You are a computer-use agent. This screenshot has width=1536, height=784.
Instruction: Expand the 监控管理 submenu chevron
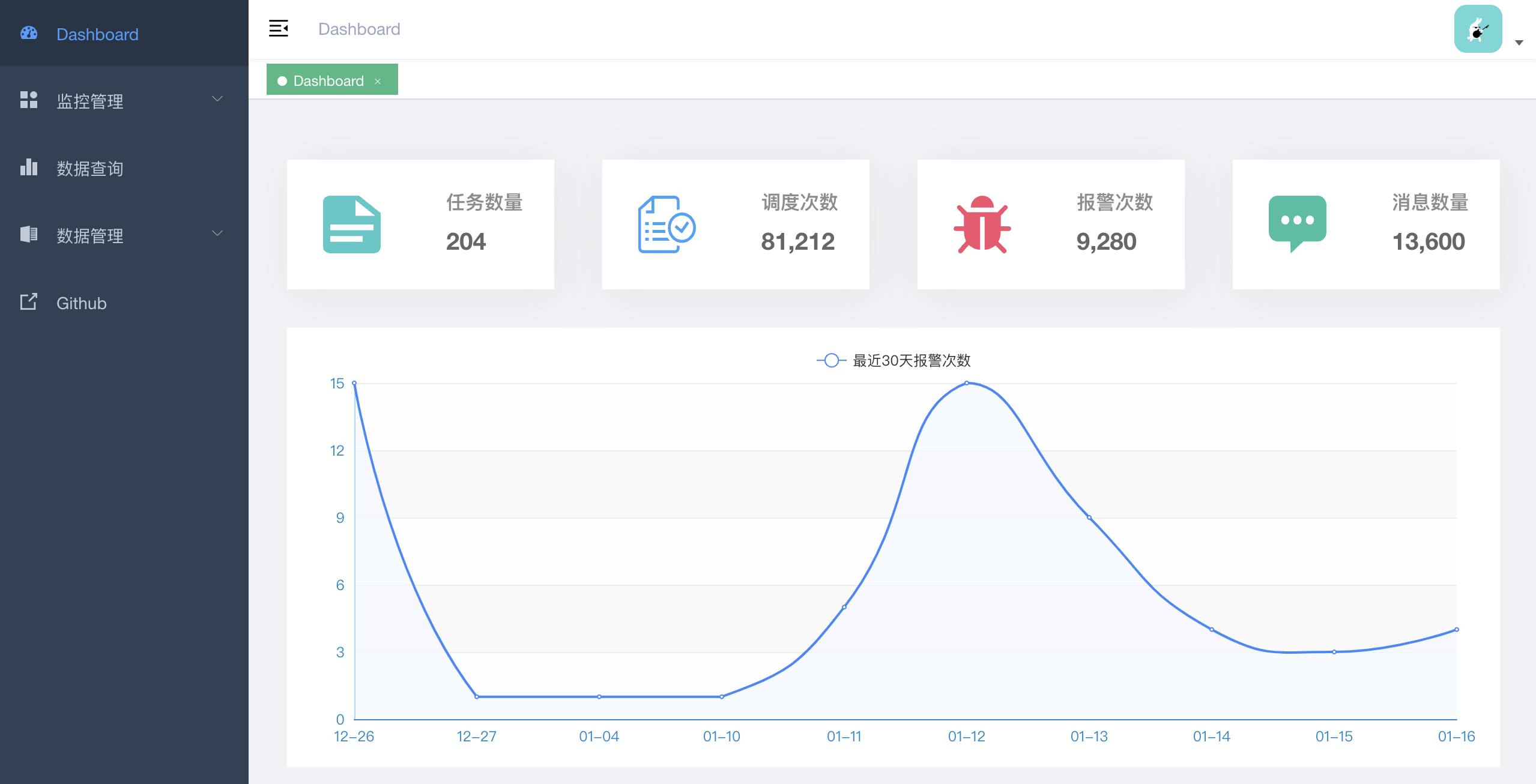[x=217, y=99]
